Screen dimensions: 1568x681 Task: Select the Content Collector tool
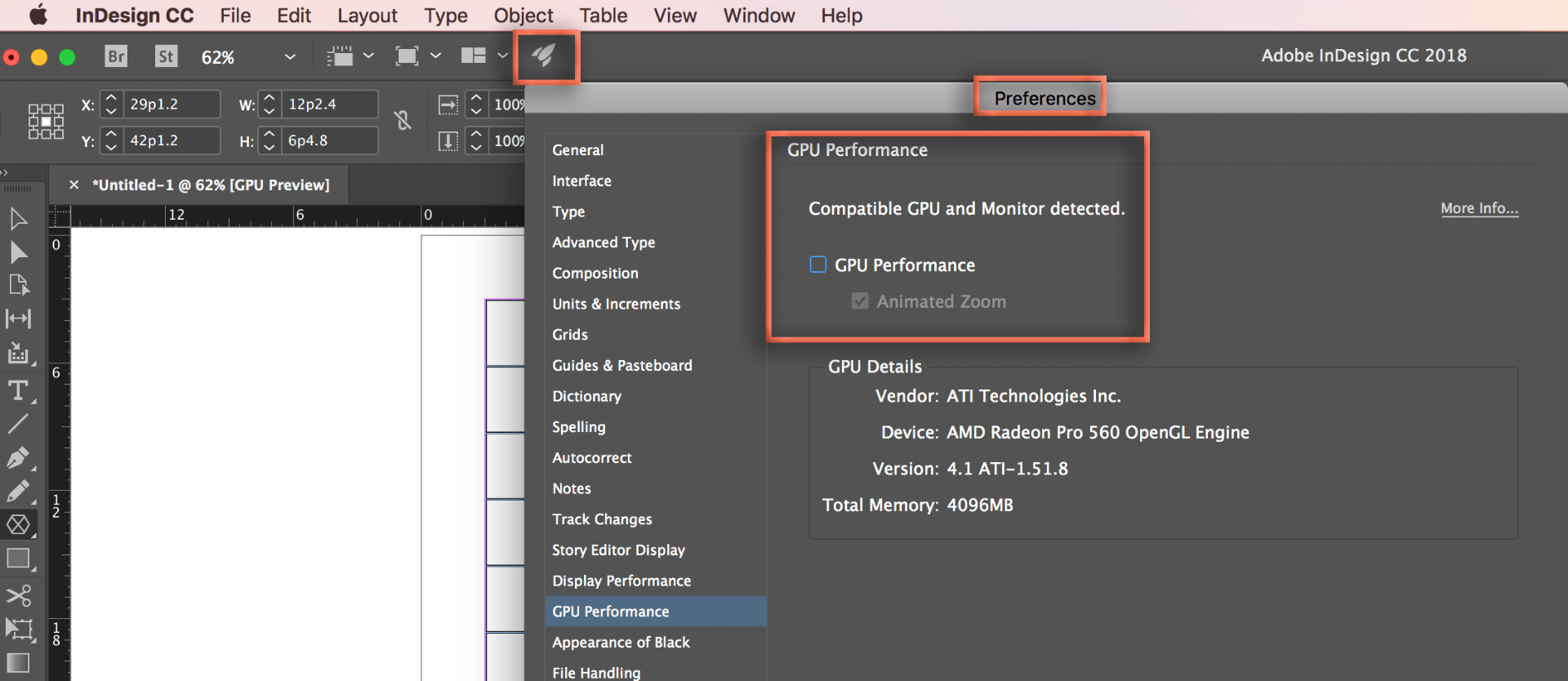point(18,353)
